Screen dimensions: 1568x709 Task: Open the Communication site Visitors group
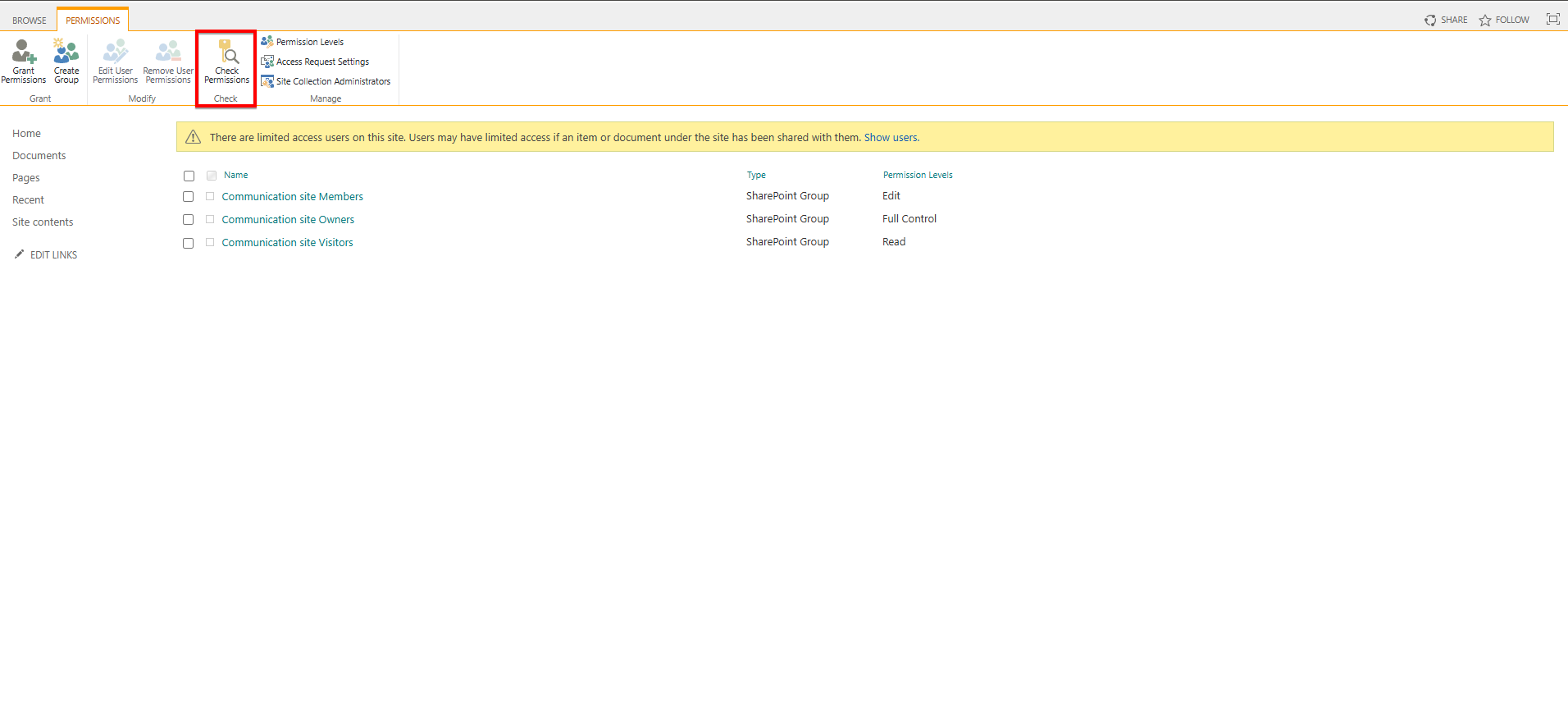coord(287,243)
